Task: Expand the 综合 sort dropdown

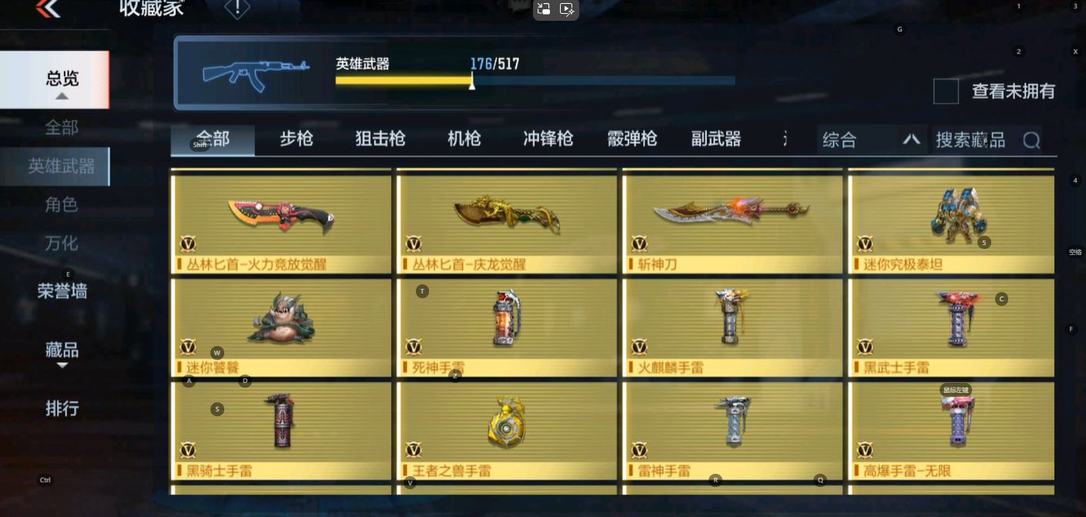Action: (x=869, y=140)
